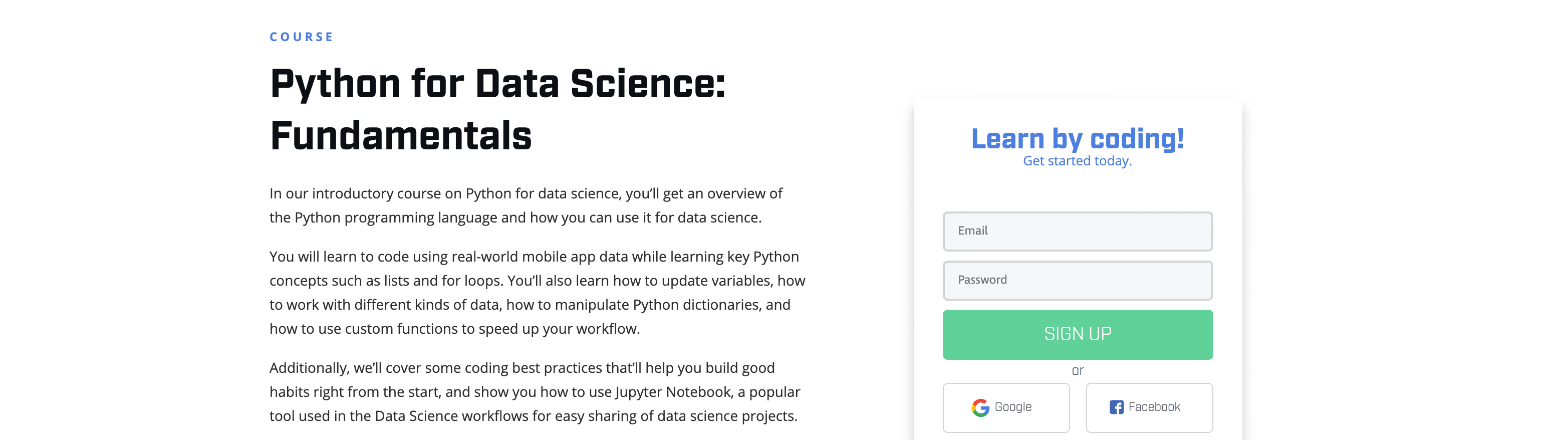Viewport: 1568px width, 440px height.
Task: Click the green SIGN UP button
Action: [1078, 334]
